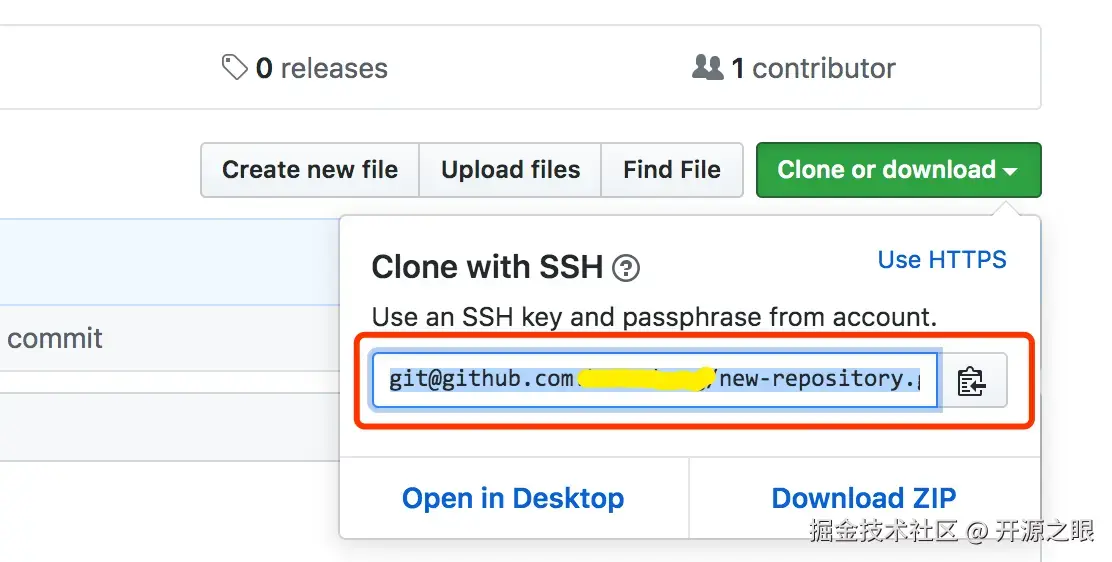Click the people icon beside contributor

click(x=707, y=68)
